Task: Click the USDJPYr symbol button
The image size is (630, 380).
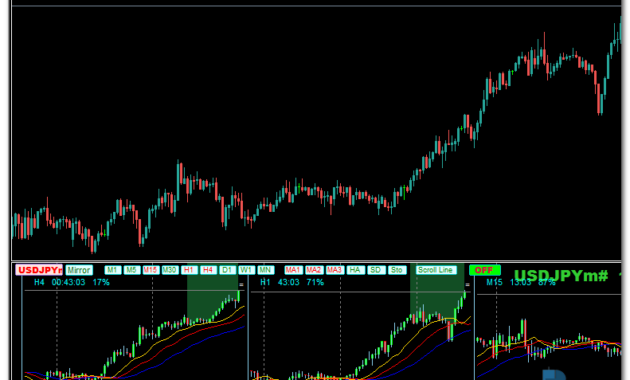Action: (39, 270)
